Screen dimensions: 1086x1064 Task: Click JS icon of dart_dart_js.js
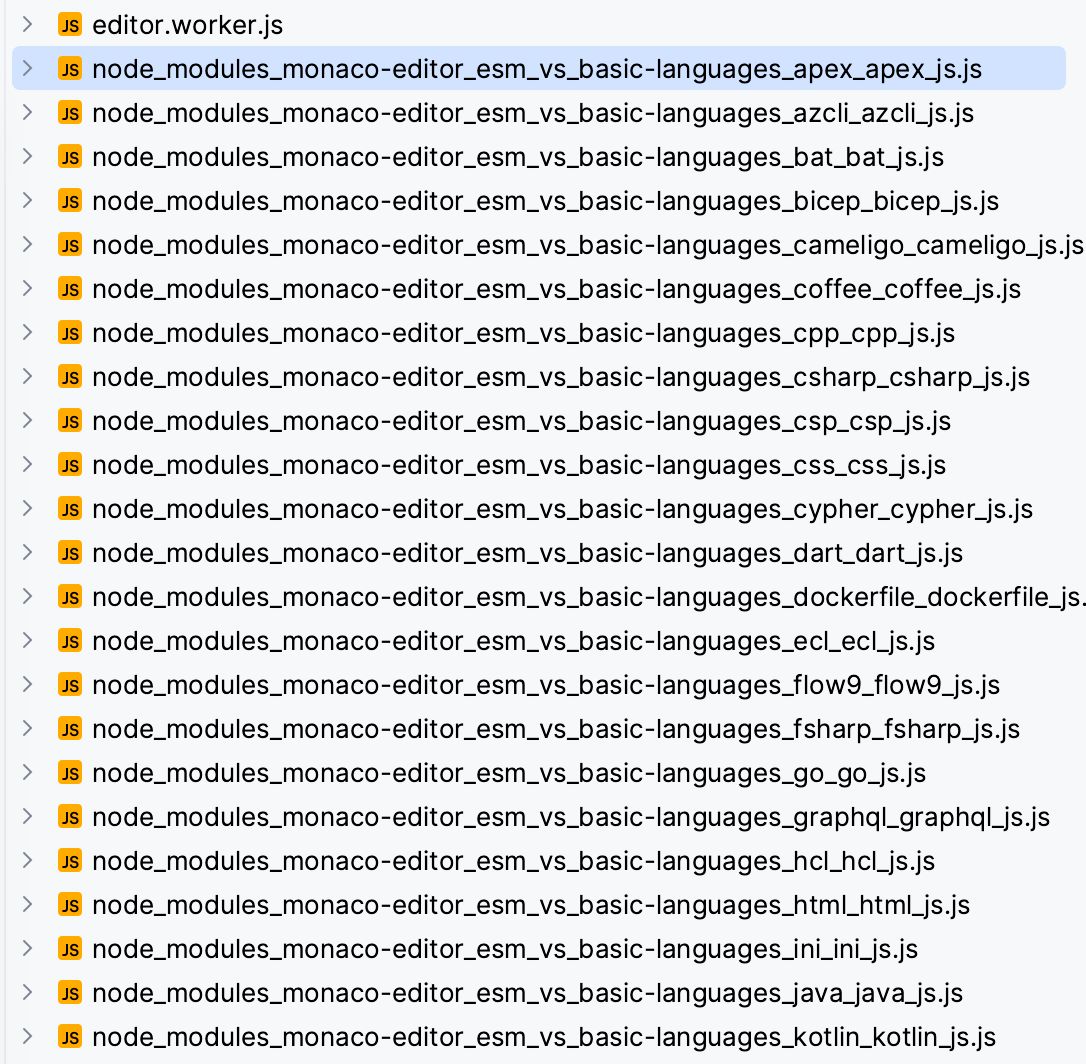[70, 553]
